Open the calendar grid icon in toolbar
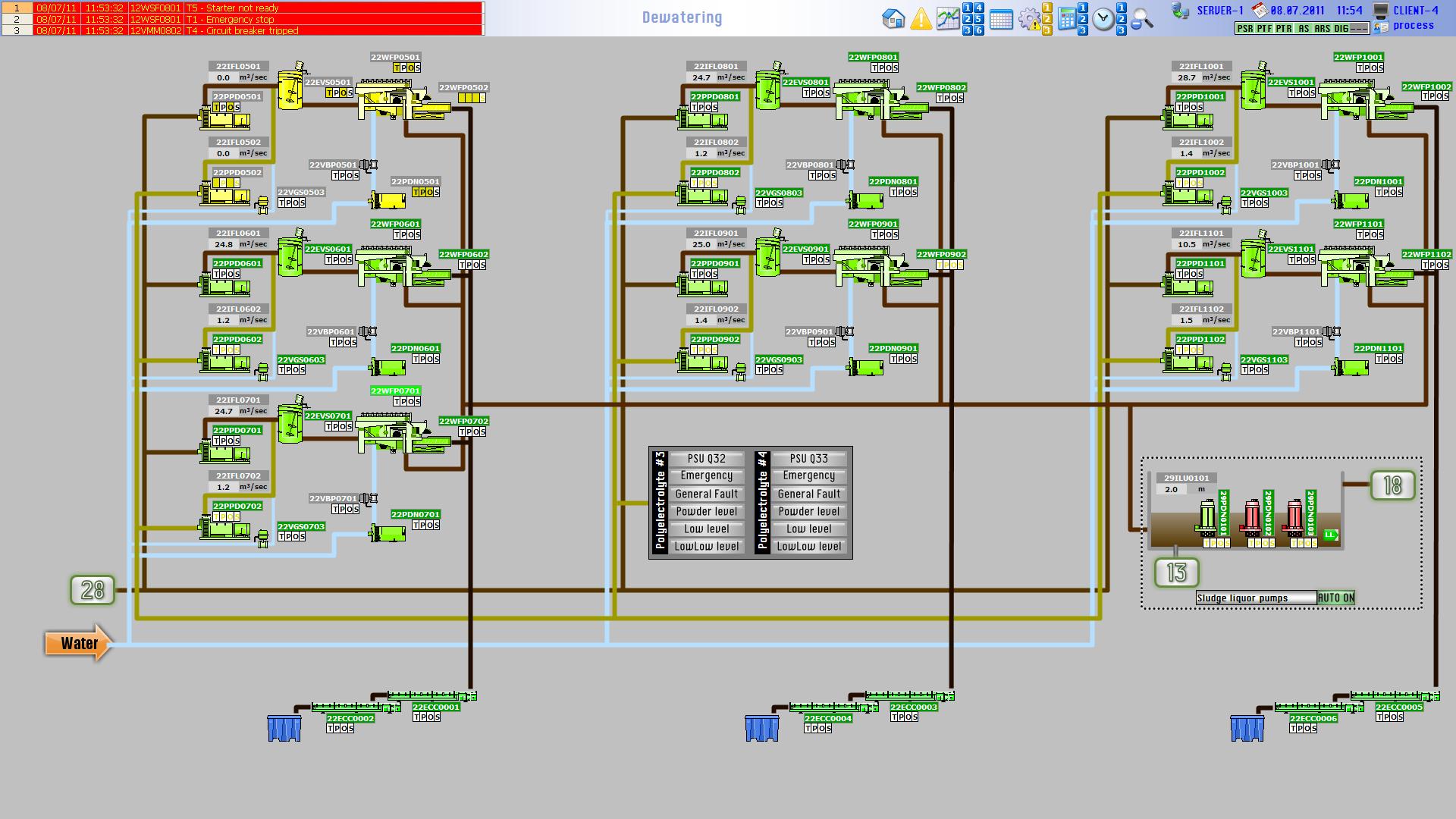 point(1001,19)
